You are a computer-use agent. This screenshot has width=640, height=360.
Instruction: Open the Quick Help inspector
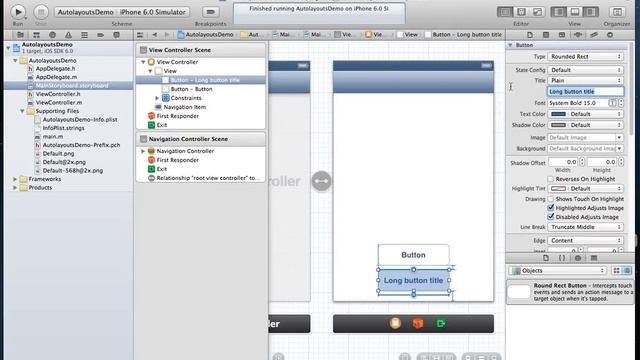tap(546, 35)
